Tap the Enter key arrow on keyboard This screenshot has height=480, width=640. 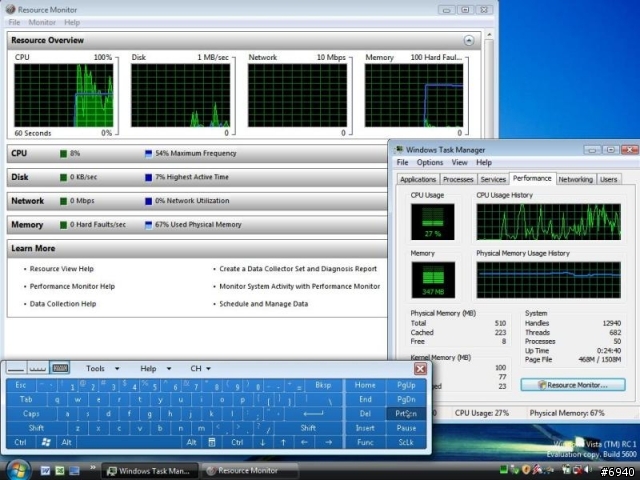click(313, 413)
